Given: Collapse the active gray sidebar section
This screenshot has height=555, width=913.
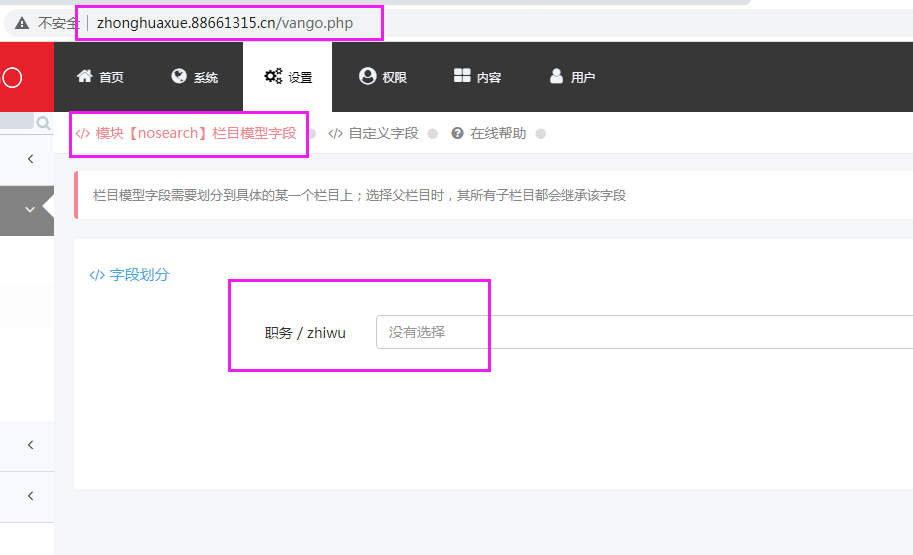Looking at the screenshot, I should tap(30, 210).
